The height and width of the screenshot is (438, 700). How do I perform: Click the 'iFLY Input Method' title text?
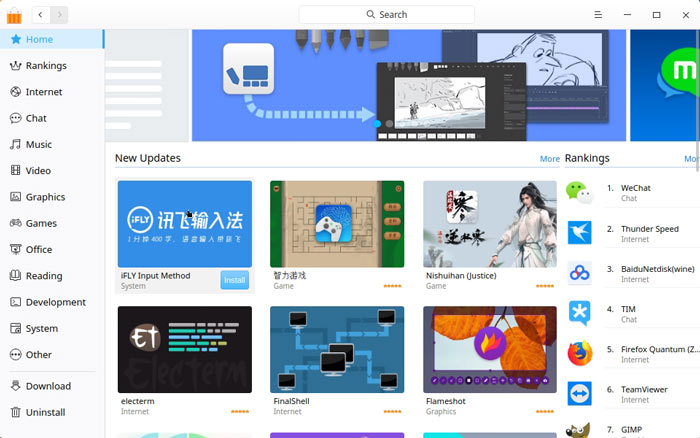[x=155, y=276]
